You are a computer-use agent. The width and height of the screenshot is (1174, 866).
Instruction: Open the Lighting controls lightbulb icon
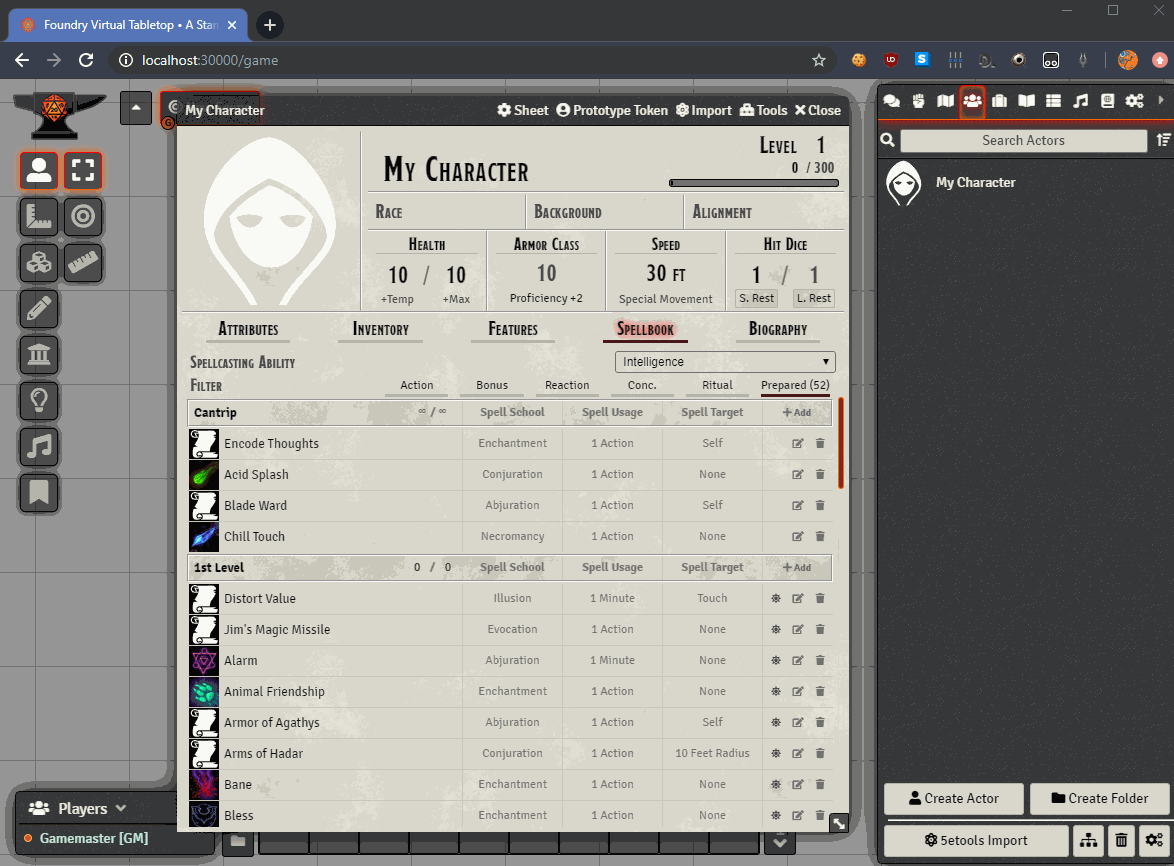pyautogui.click(x=39, y=401)
